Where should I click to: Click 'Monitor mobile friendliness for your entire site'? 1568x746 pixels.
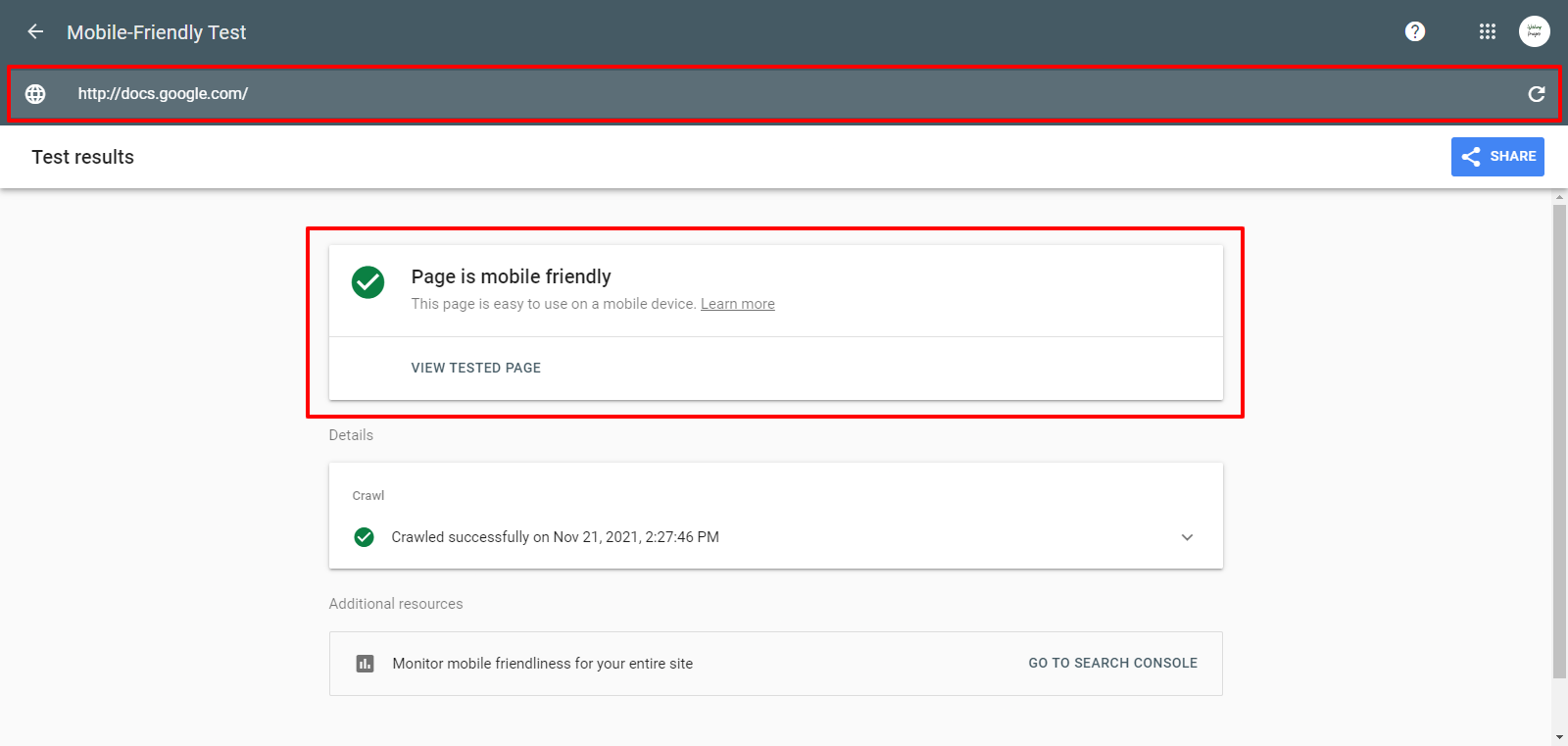(x=543, y=664)
